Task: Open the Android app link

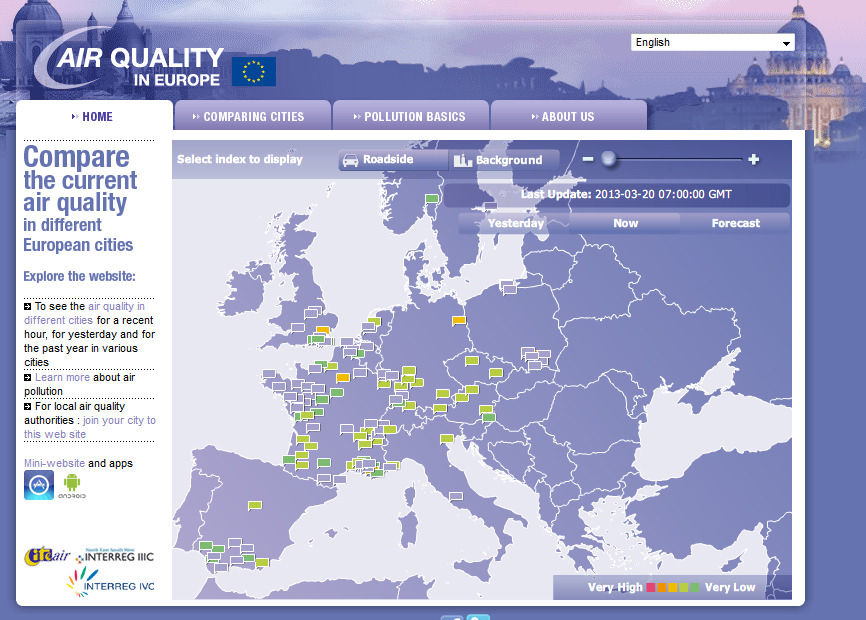Action: (71, 486)
